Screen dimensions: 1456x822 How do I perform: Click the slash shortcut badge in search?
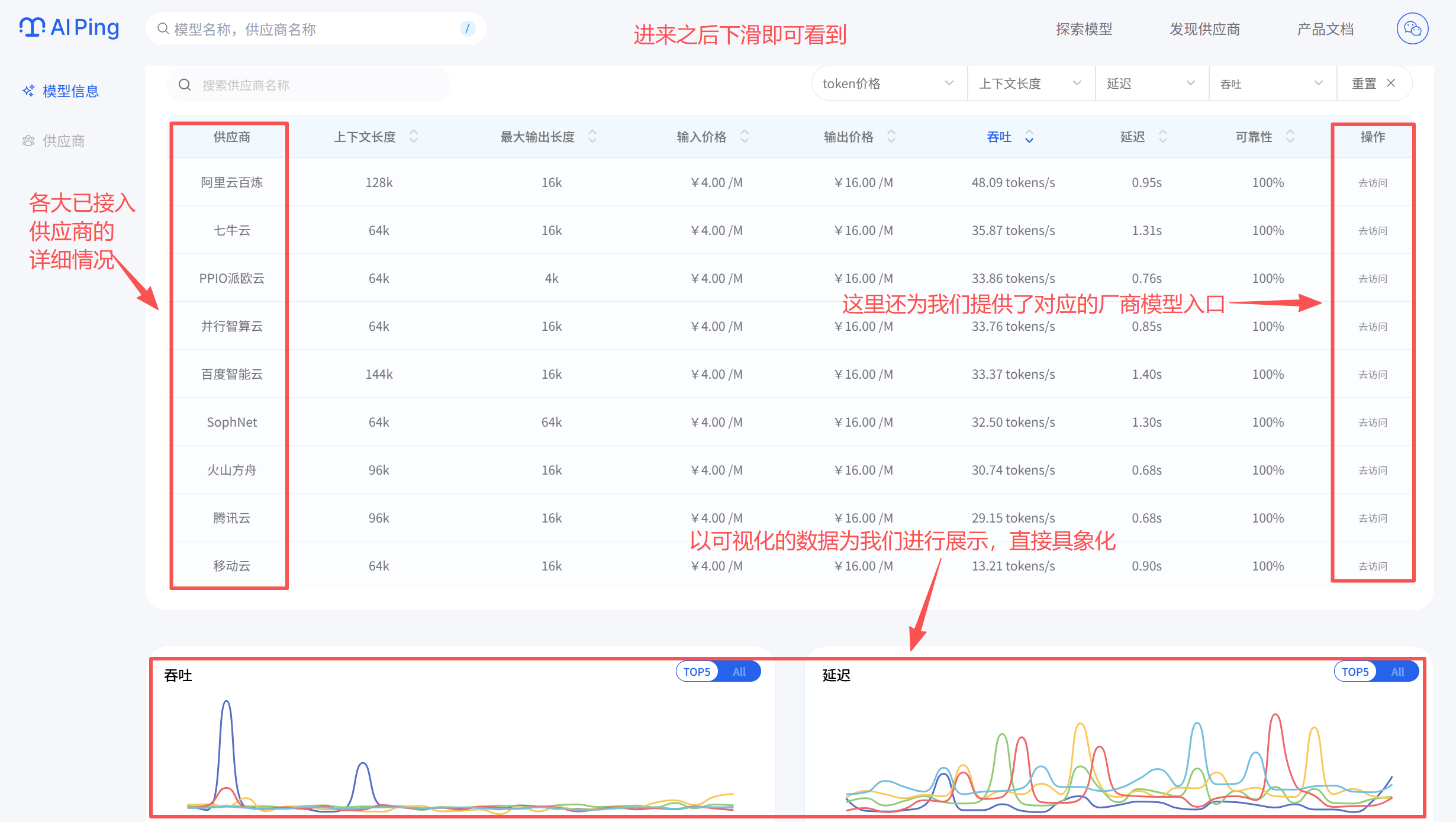[x=468, y=28]
